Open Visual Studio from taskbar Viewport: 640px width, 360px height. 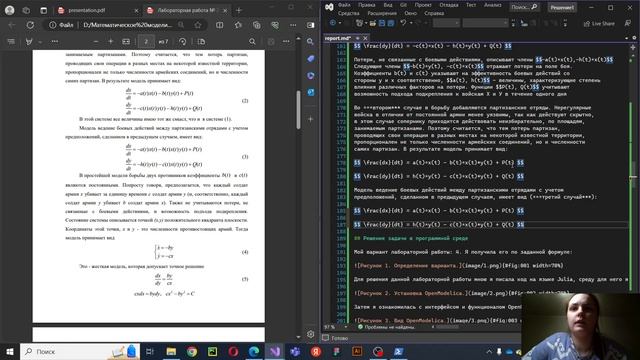274,351
